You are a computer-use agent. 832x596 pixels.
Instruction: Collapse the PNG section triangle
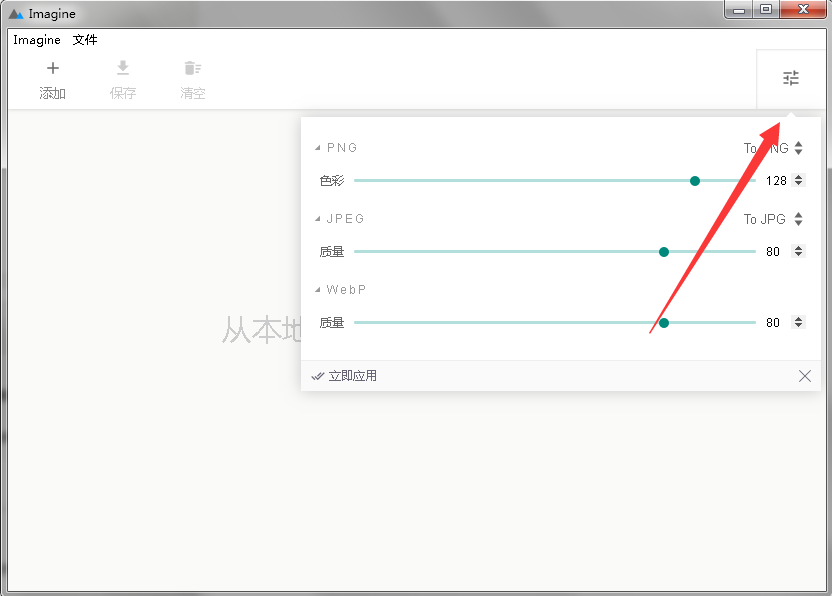(x=317, y=148)
